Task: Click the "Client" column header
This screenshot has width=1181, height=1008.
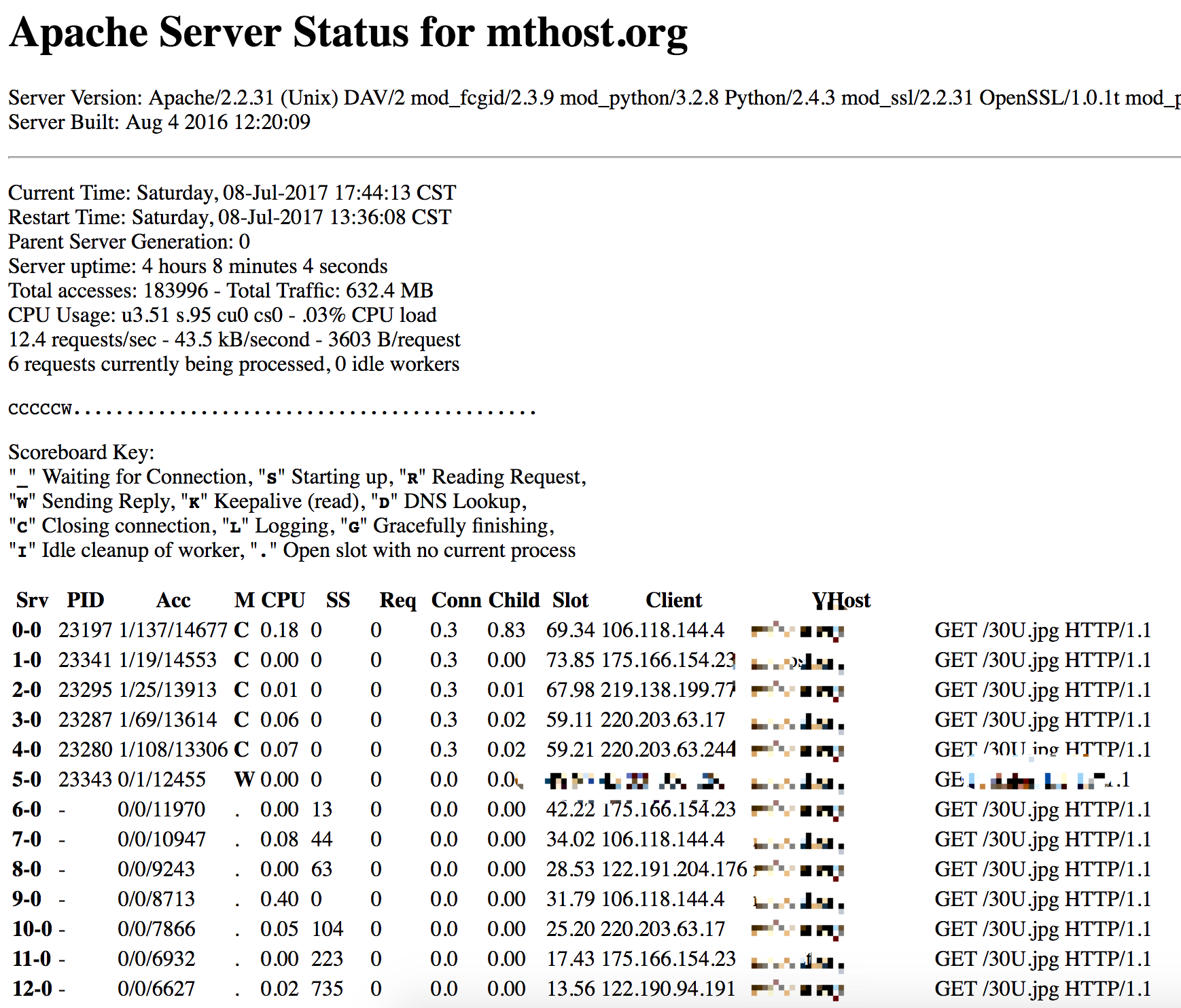Action: pyautogui.click(x=673, y=600)
